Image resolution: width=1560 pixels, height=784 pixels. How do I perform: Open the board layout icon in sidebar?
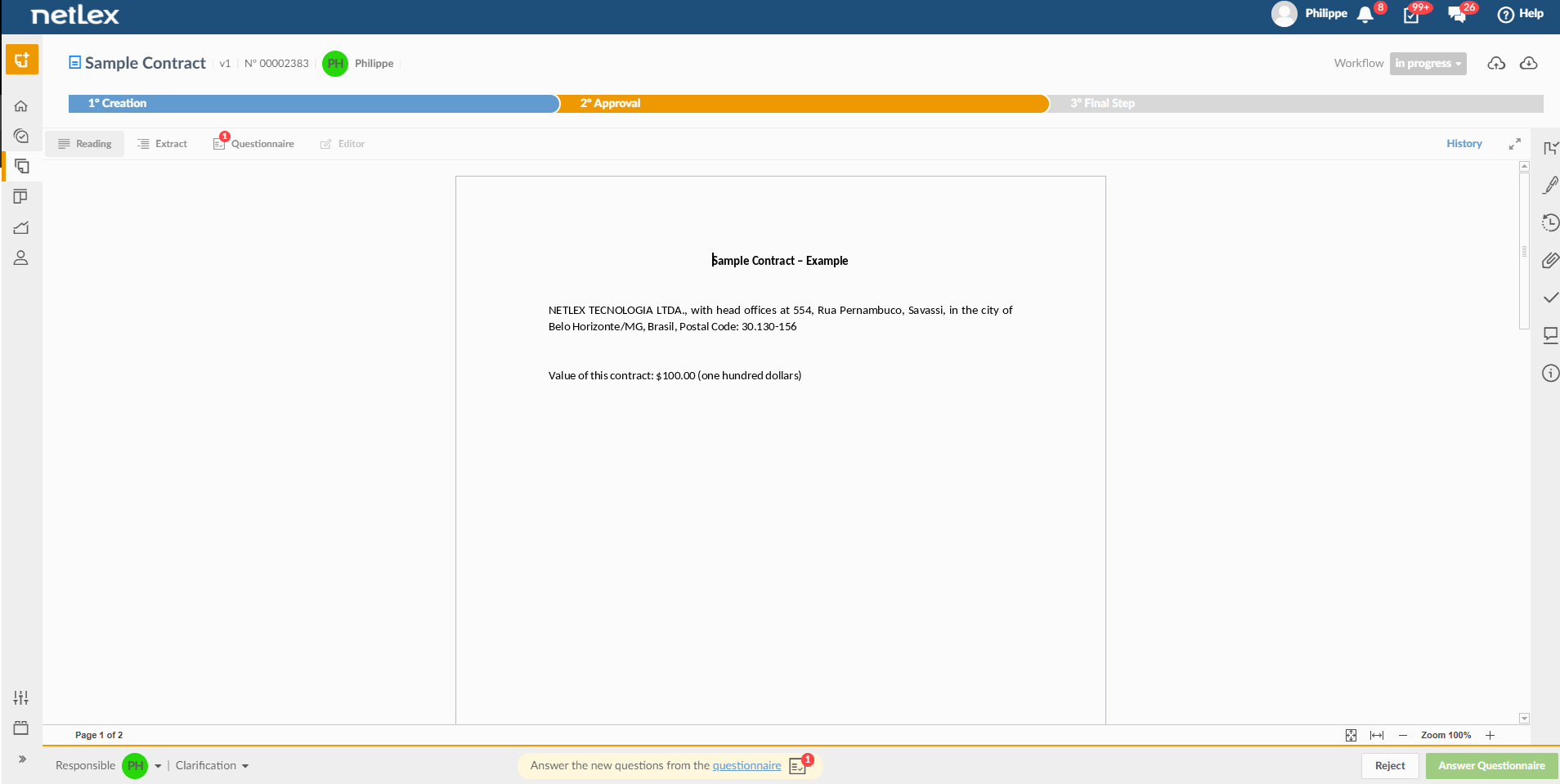(x=21, y=196)
